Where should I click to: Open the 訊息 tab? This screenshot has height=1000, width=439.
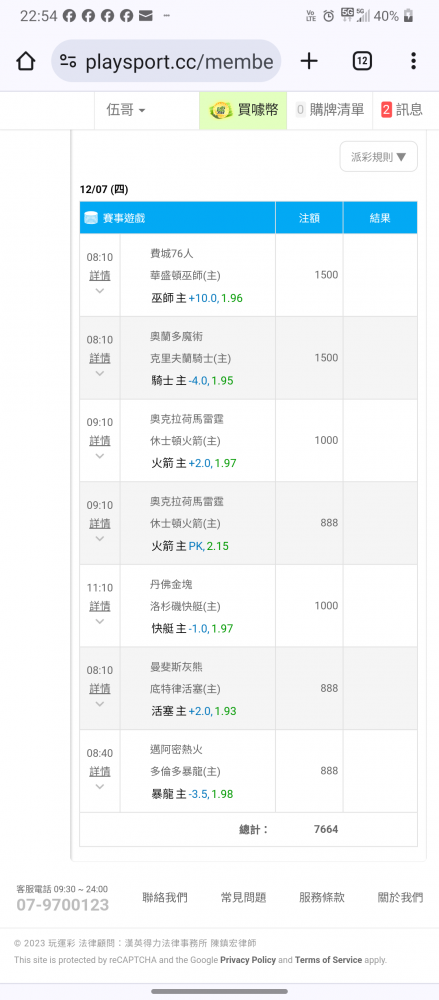point(401,110)
